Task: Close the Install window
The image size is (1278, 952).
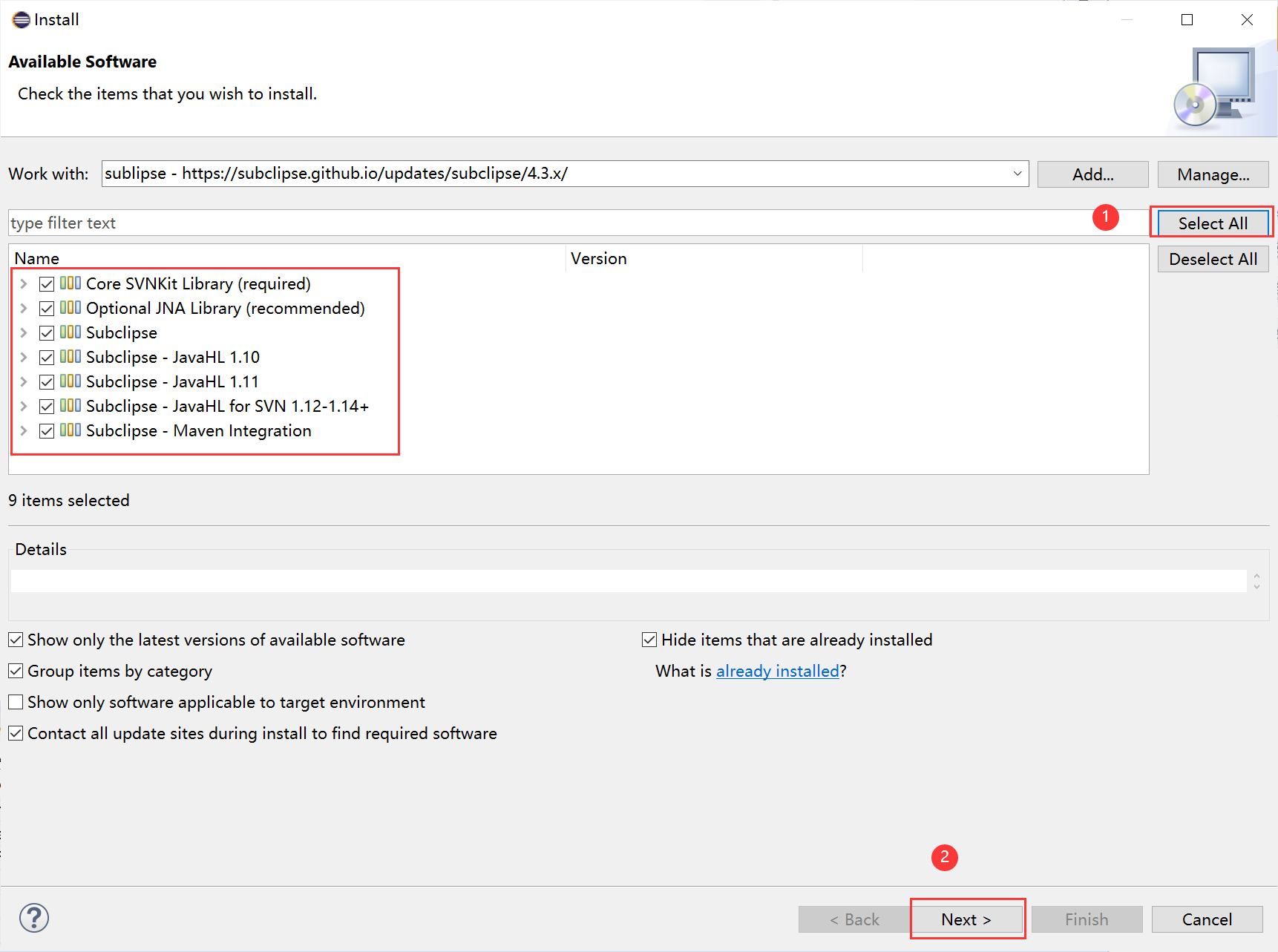Action: [1248, 20]
